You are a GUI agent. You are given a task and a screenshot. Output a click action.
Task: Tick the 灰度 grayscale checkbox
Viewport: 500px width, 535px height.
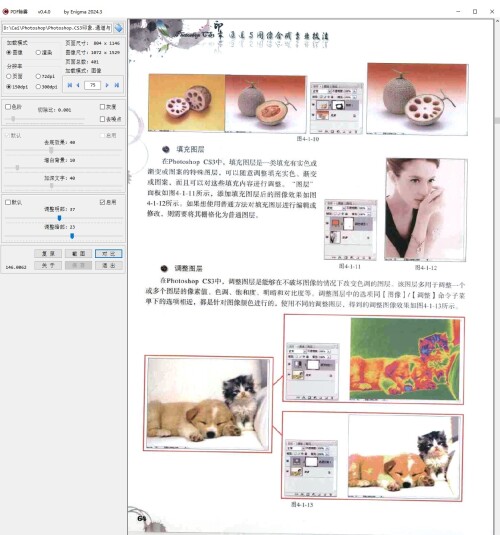click(x=102, y=107)
